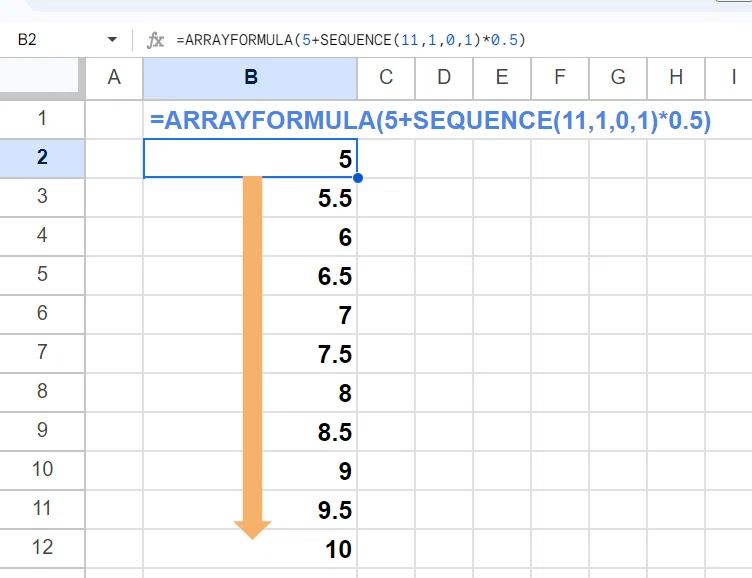Screen dimensions: 752x578
Task: Click empty cell C2
Action: point(386,158)
